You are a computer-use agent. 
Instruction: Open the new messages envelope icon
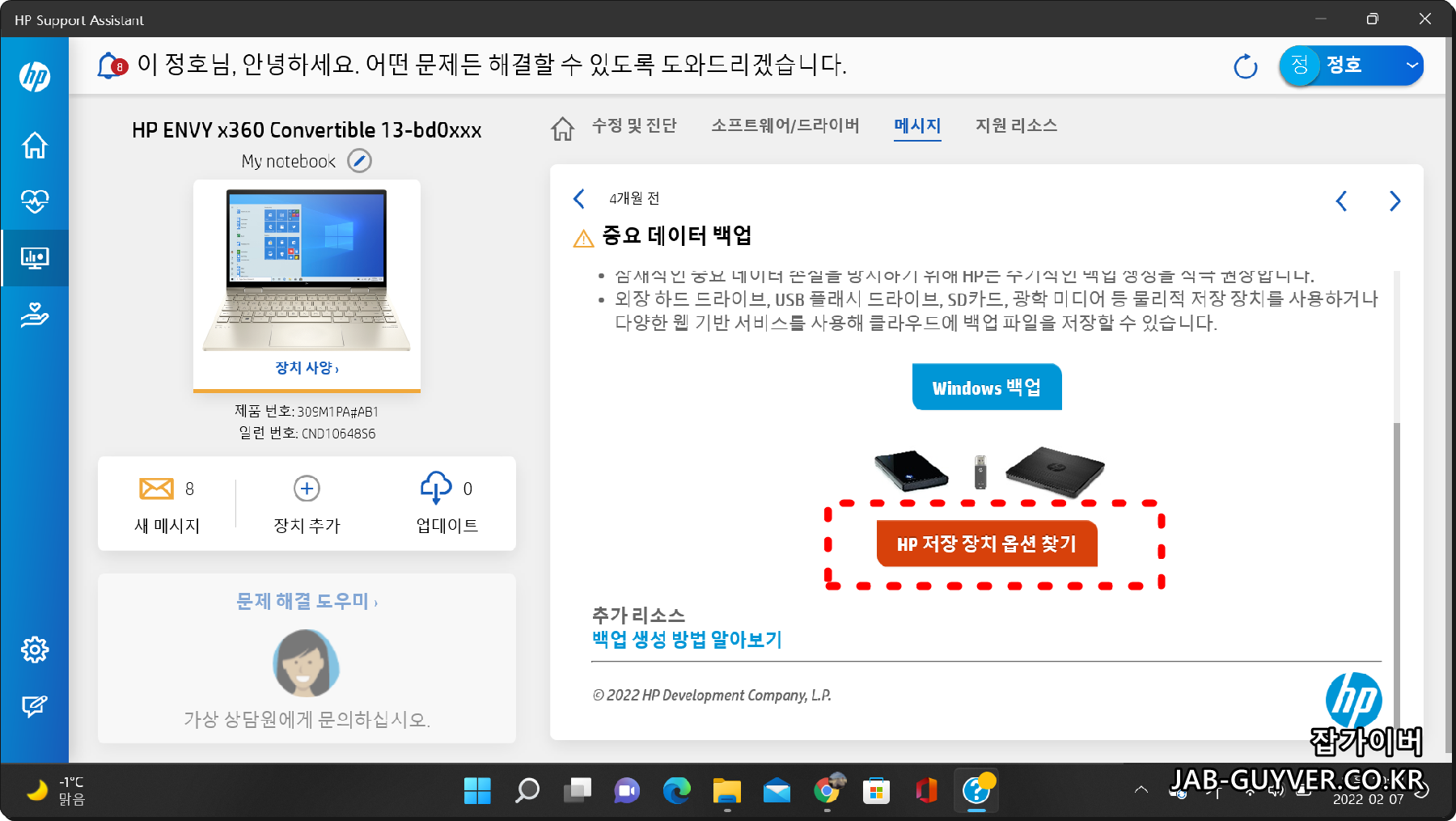156,489
